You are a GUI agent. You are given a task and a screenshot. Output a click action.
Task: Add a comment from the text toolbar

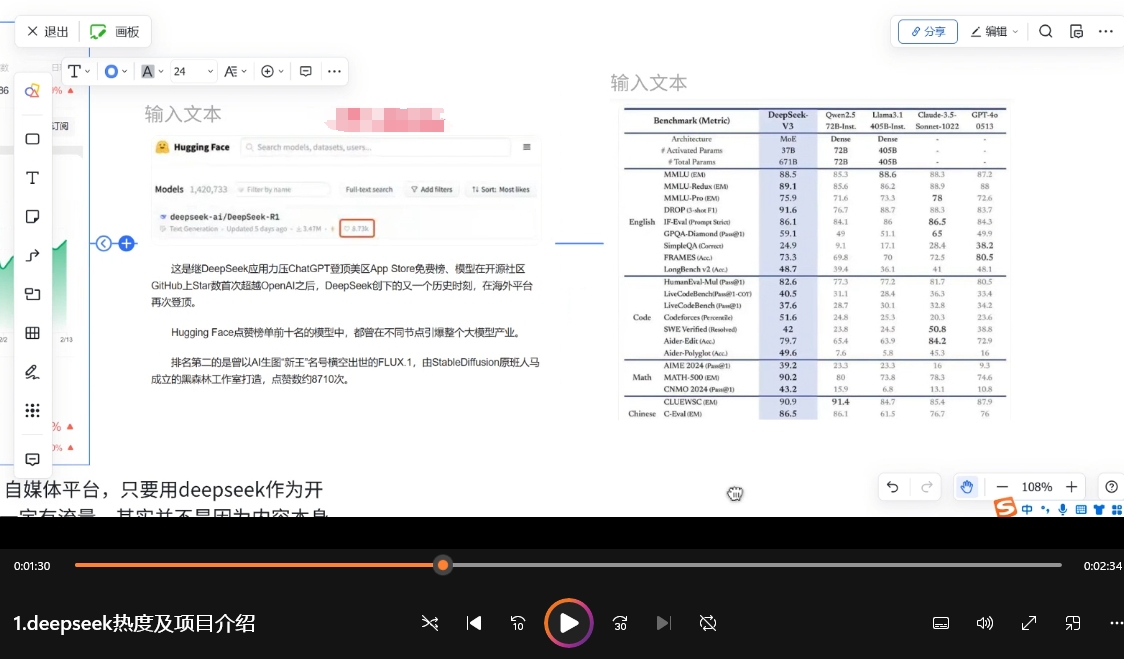tap(305, 71)
